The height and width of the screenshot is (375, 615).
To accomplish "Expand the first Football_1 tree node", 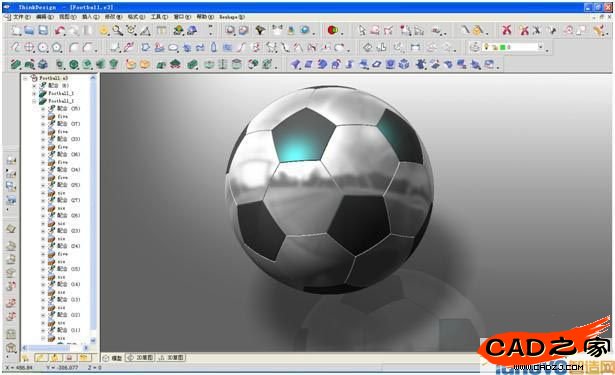I will (x=34, y=93).
